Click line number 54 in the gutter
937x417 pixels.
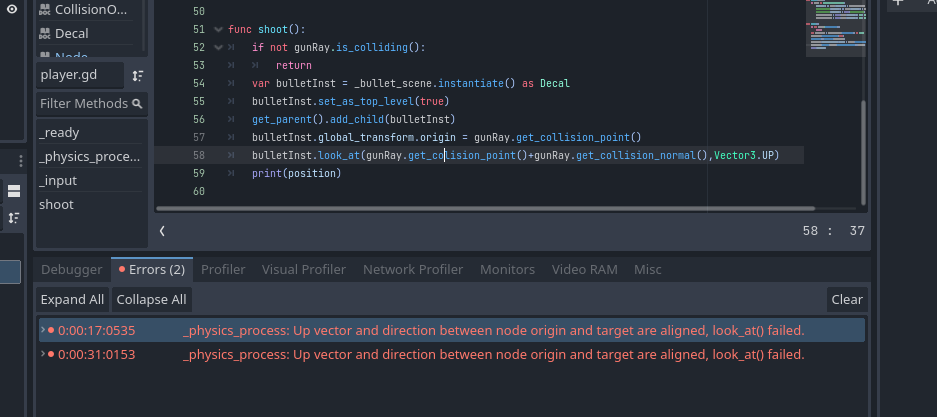(199, 84)
